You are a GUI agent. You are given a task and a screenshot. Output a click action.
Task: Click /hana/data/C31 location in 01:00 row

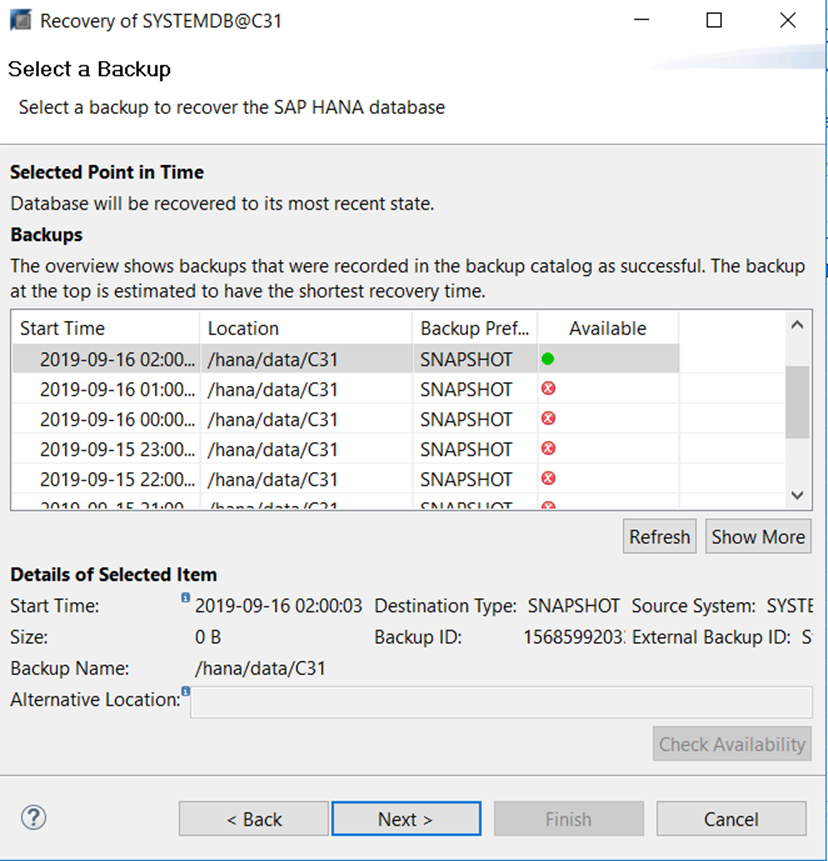point(272,389)
